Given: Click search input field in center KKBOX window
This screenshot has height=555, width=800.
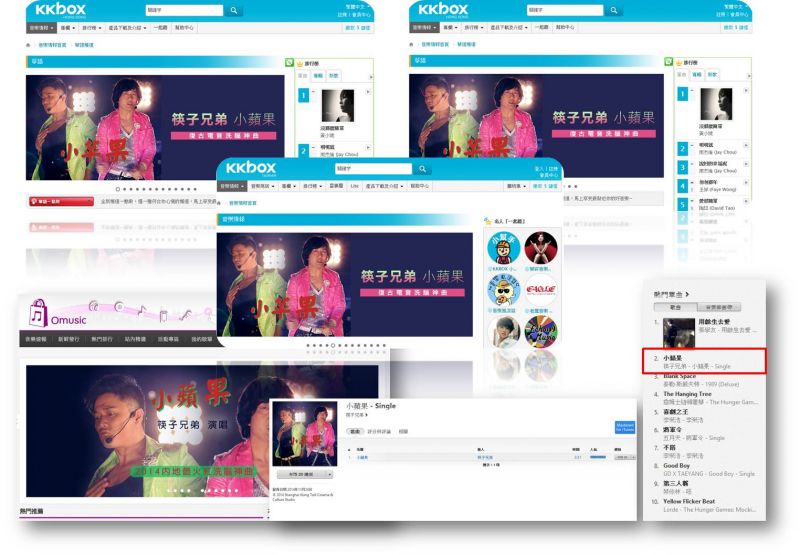Looking at the screenshot, I should click(x=373, y=169).
